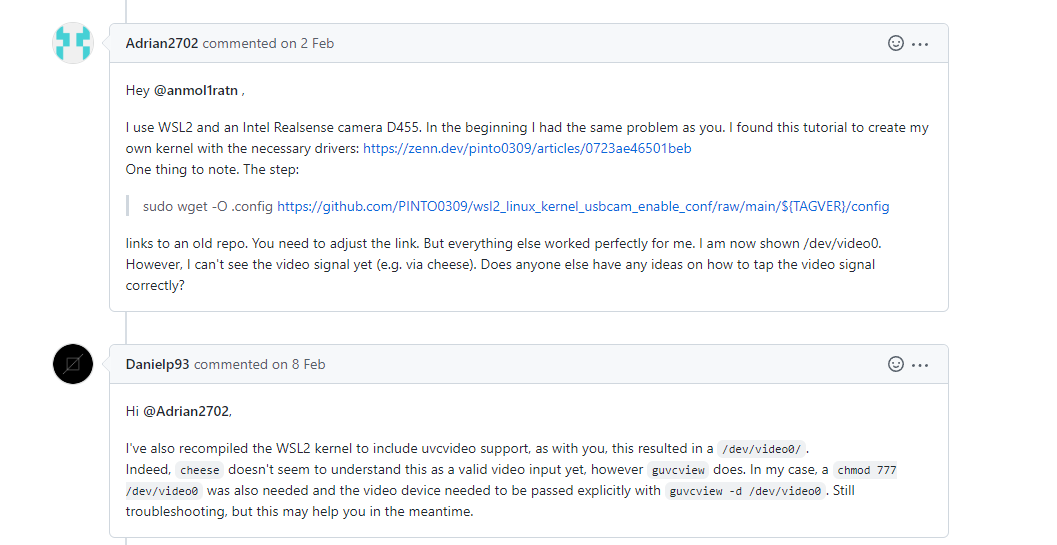The height and width of the screenshot is (545, 1057).
Task: Click the text 'Intel Realsense camera D455'
Action: coord(332,127)
